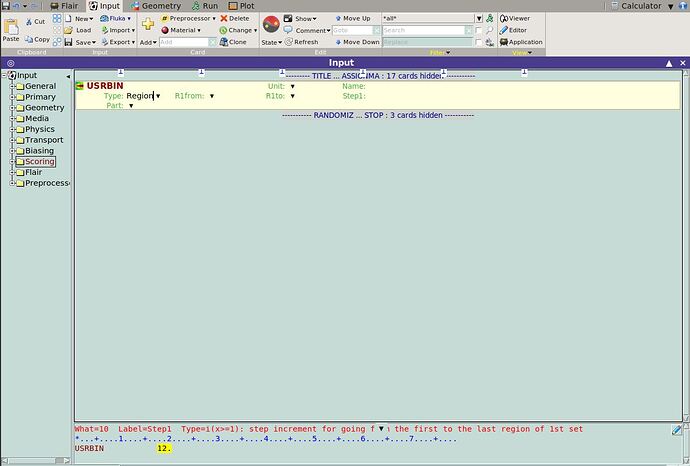Switch to the Plot tab

point(242,6)
